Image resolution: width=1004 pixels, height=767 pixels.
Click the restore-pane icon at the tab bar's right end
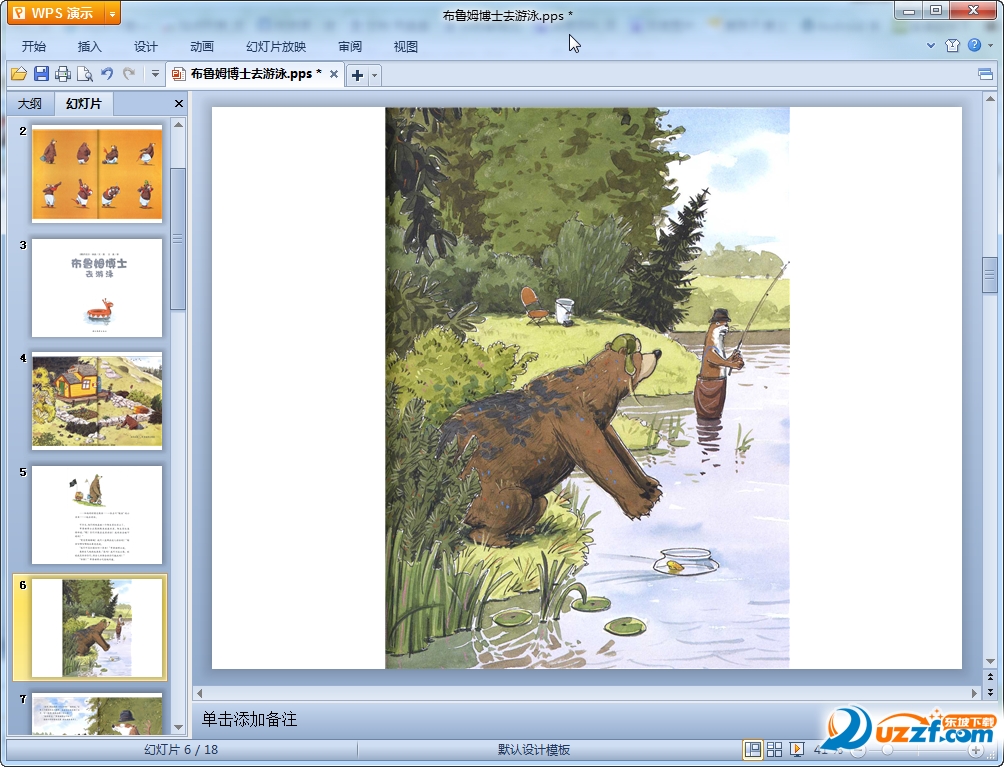pyautogui.click(x=985, y=74)
